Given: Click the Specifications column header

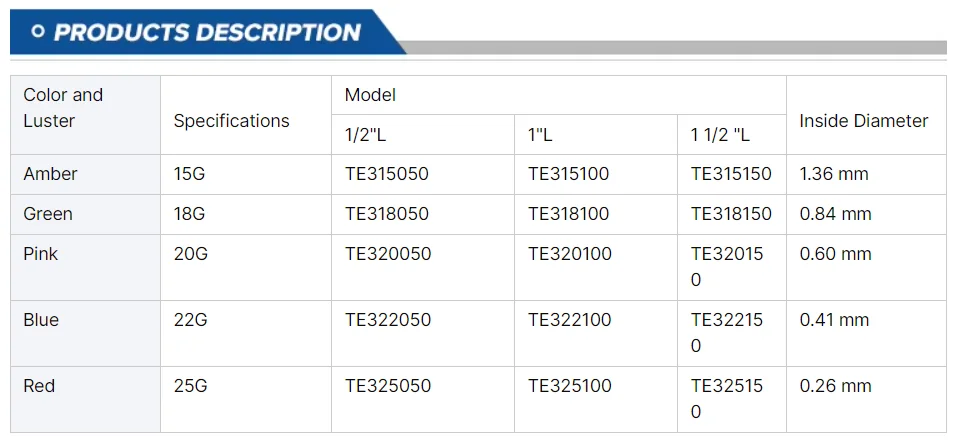Looking at the screenshot, I should click(x=231, y=121).
